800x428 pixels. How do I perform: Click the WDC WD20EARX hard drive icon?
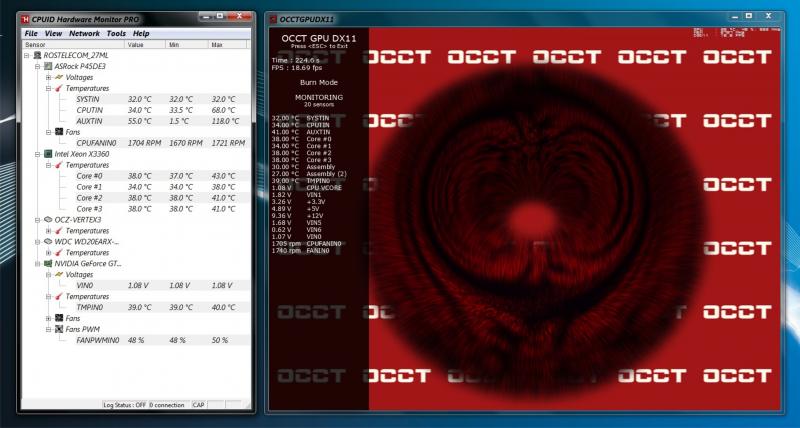coord(48,242)
